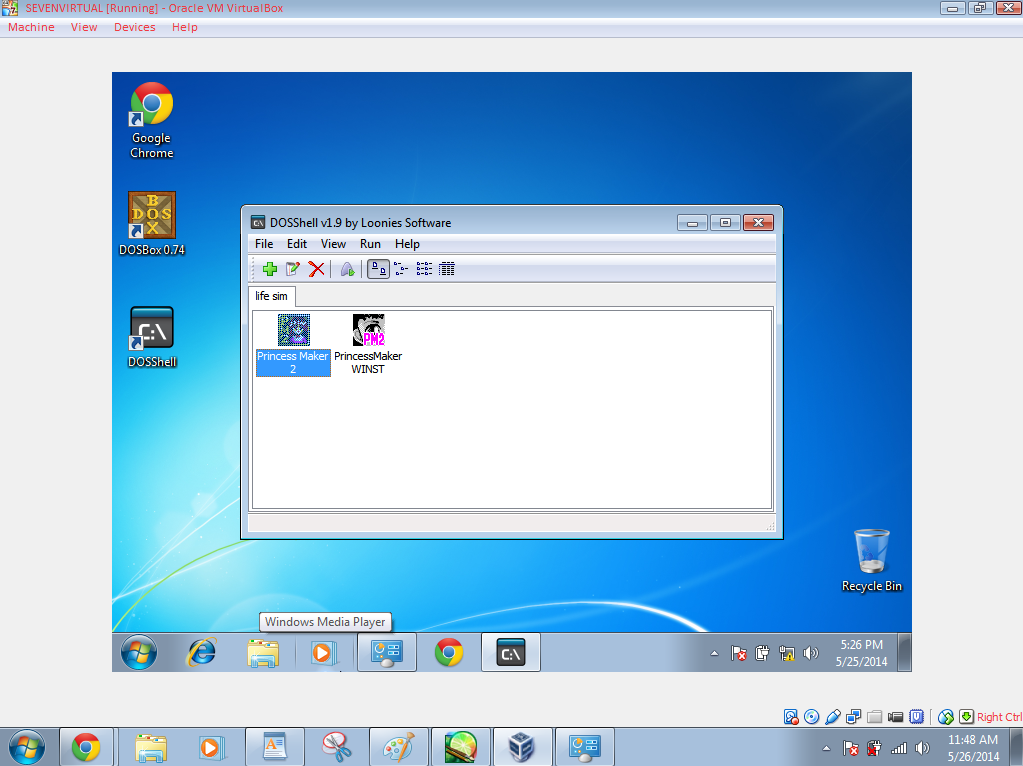Open the VirtualBox View menu
Viewport: 1023px width, 766px height.
pos(84,27)
